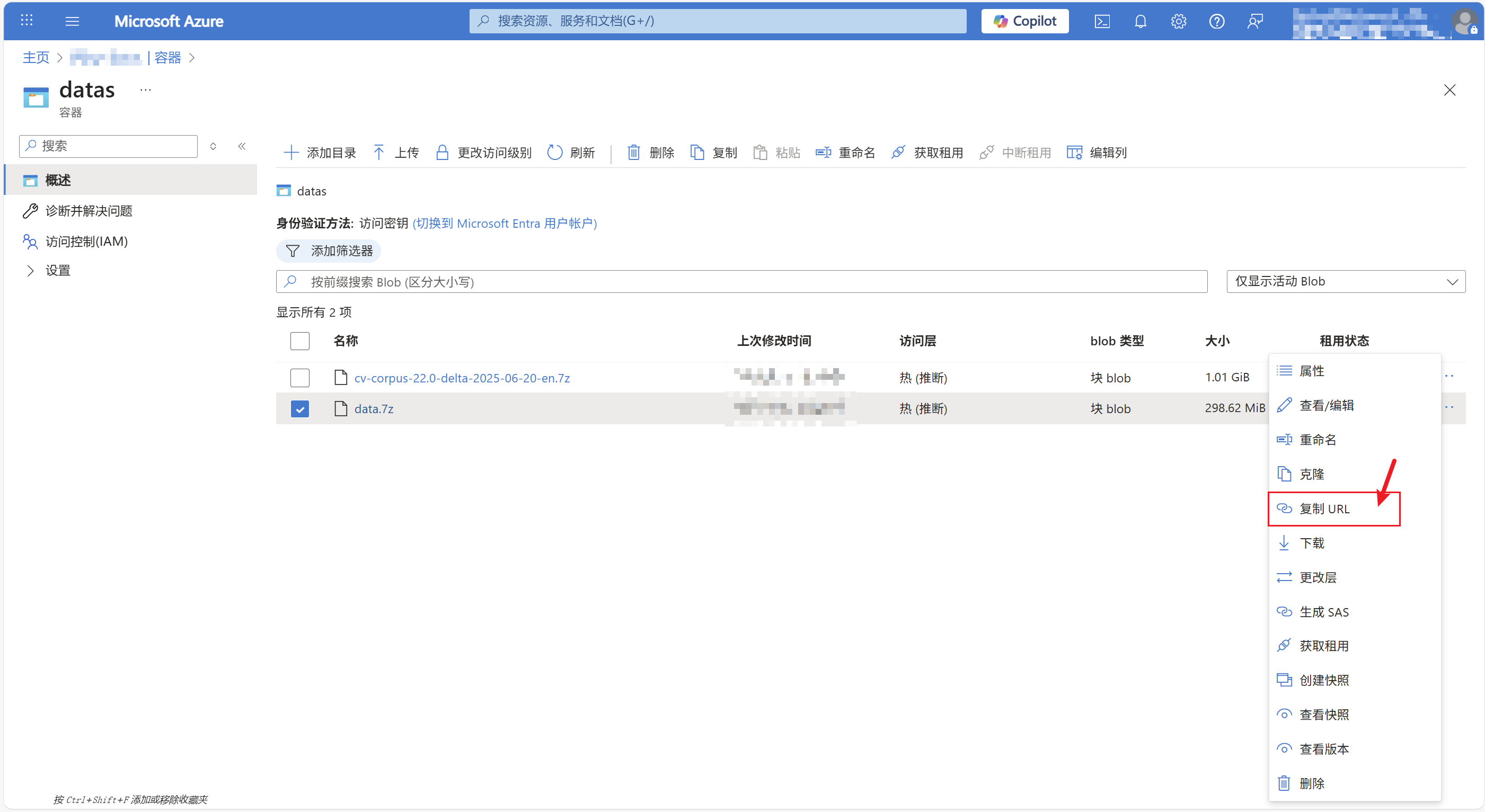The image size is (1485, 812).
Task: Open the feedback icon in header
Action: (x=1254, y=21)
